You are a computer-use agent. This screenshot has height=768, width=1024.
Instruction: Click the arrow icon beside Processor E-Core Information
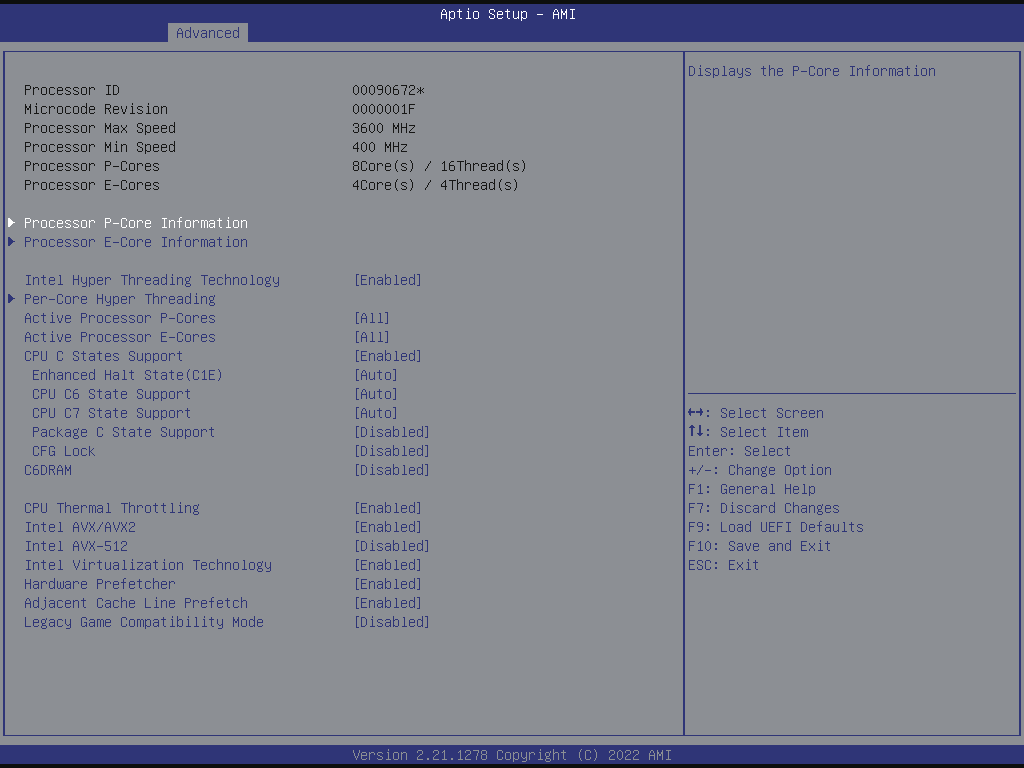pyautogui.click(x=12, y=242)
